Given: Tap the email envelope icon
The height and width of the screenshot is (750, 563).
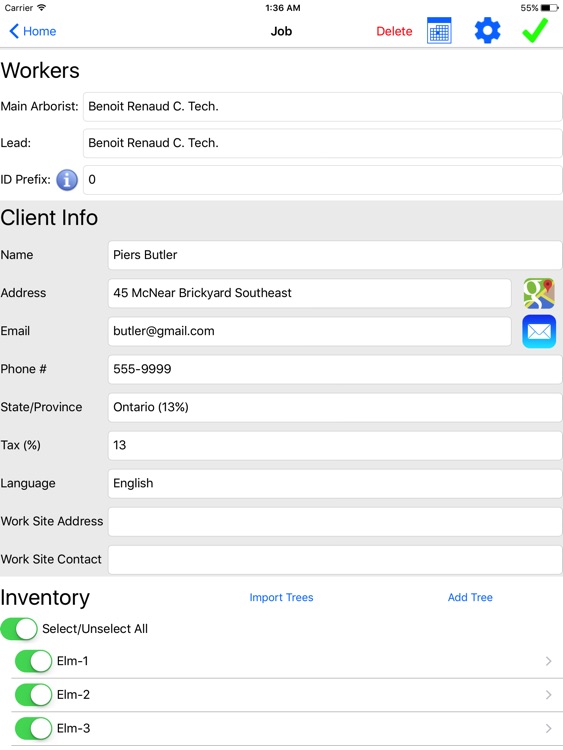Looking at the screenshot, I should pyautogui.click(x=539, y=331).
